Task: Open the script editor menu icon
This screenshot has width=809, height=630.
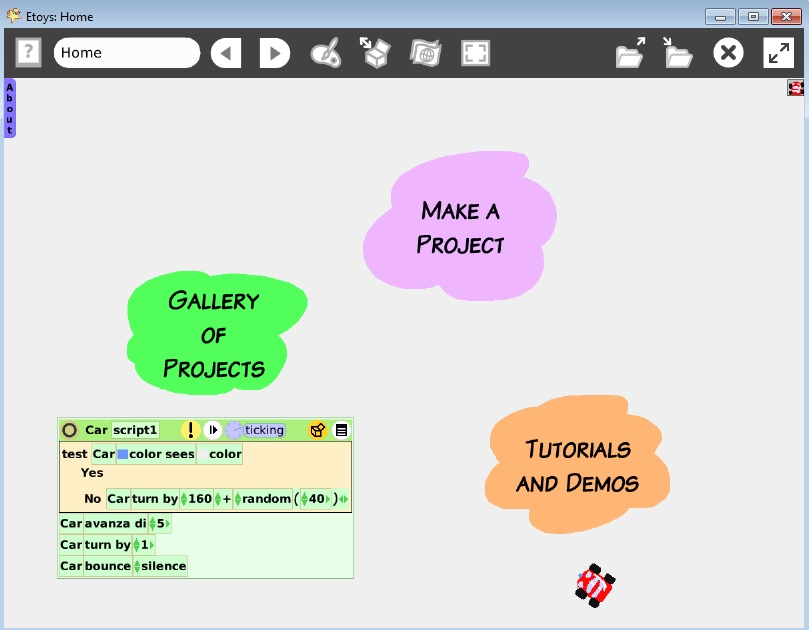Action: (341, 430)
